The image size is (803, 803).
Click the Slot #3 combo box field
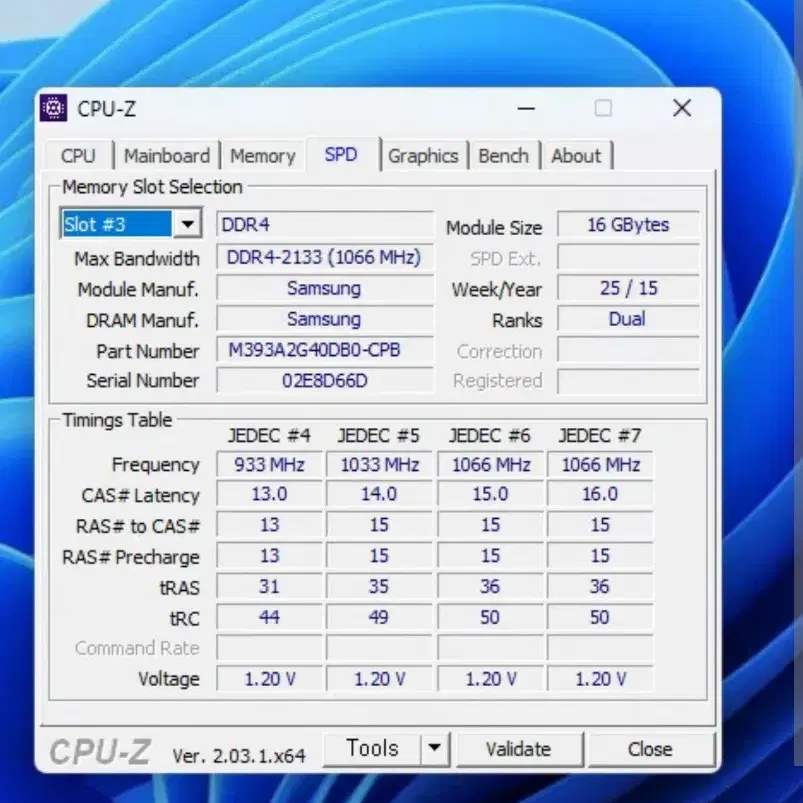click(x=131, y=224)
